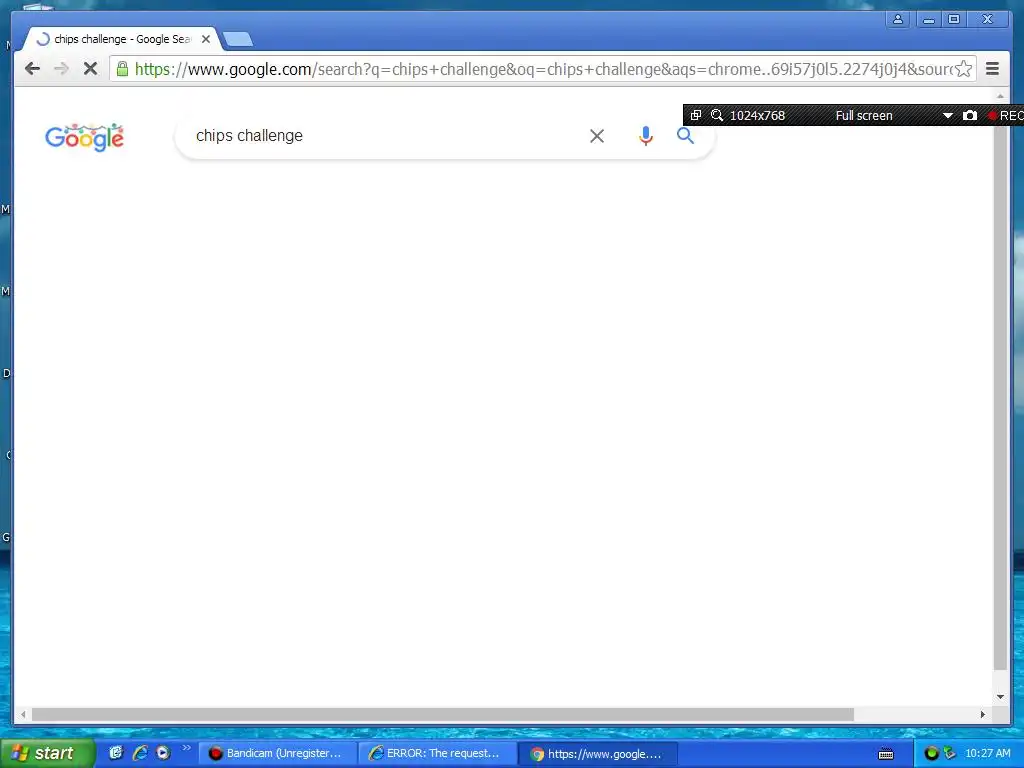Switch to ERROR: The request taskbar window

(x=438, y=754)
